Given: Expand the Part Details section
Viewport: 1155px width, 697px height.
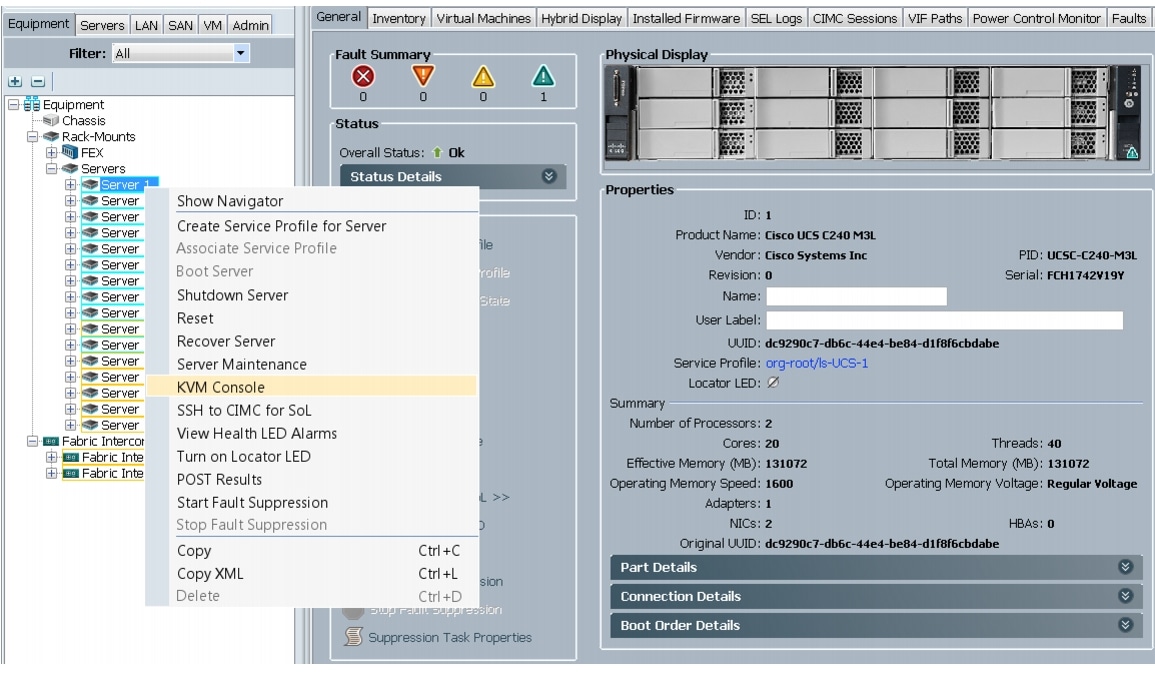Looking at the screenshot, I should 876,567.
